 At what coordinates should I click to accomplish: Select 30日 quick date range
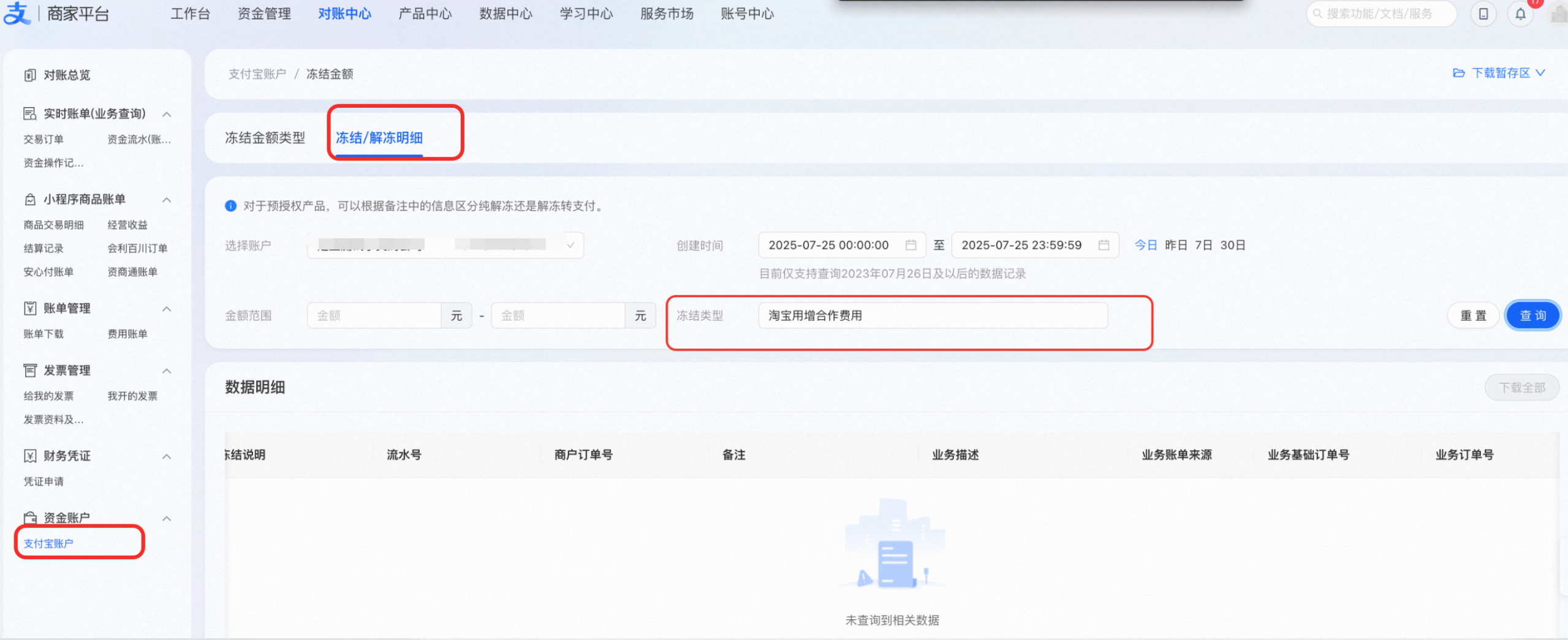click(x=1232, y=245)
